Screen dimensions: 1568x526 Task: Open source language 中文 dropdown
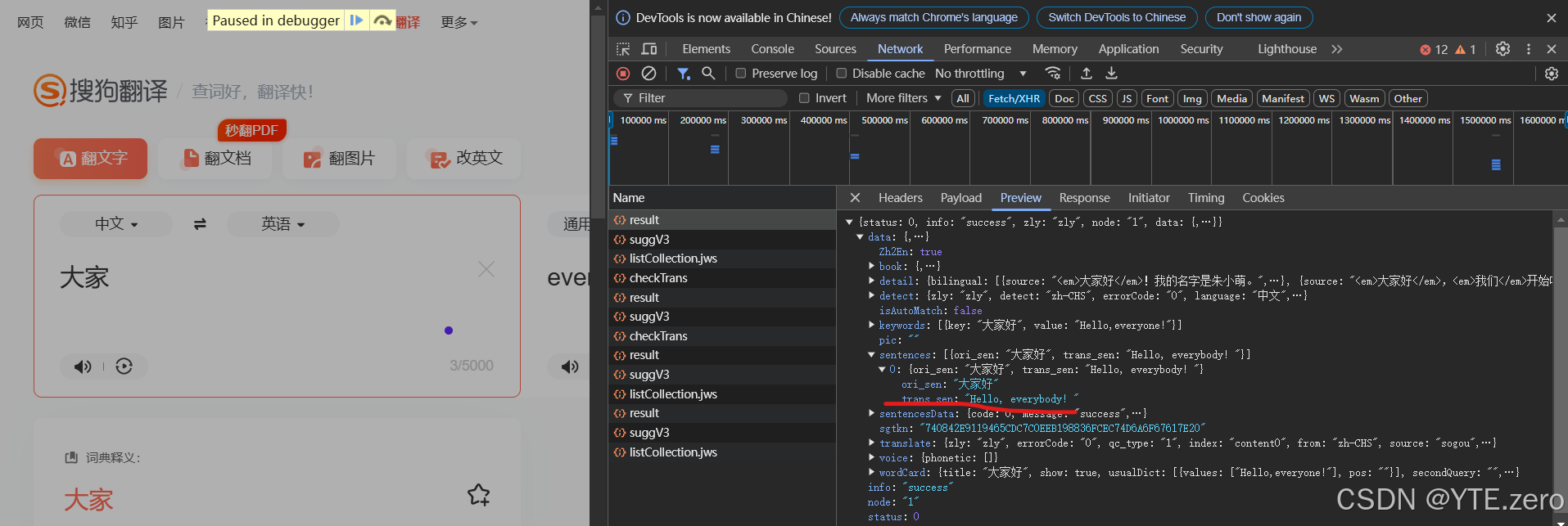tap(116, 224)
